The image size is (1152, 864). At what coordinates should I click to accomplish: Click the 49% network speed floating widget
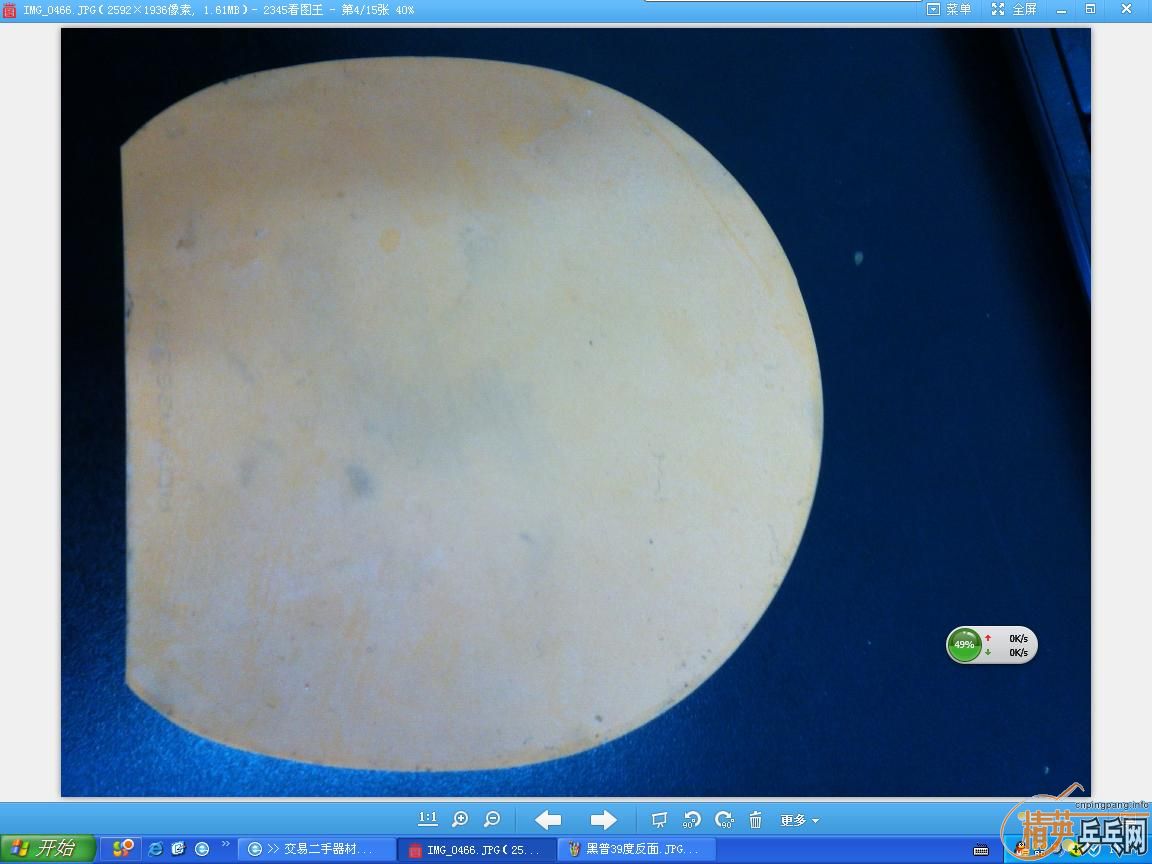991,645
